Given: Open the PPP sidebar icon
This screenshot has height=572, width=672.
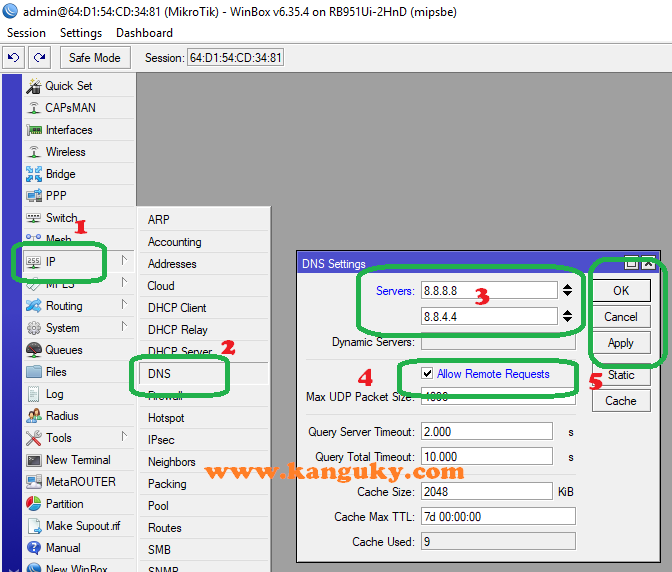Looking at the screenshot, I should [x=34, y=196].
